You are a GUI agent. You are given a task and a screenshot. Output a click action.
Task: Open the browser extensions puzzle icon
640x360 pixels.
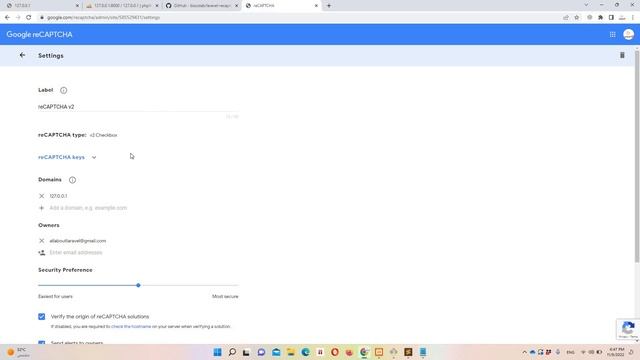click(x=600, y=18)
